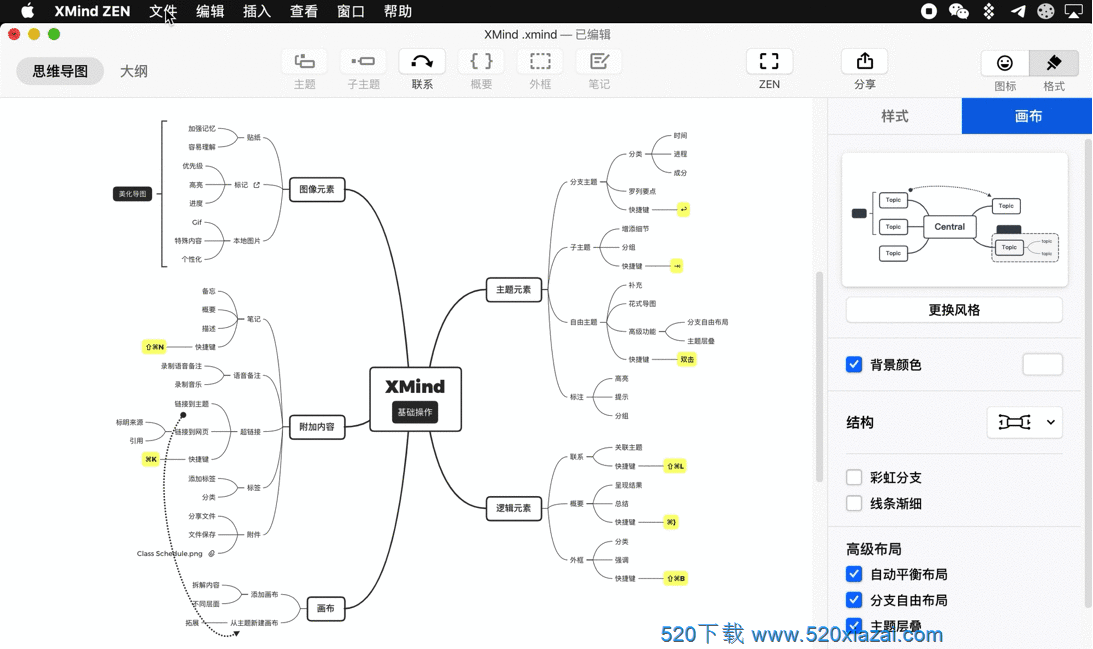
Task: Select the 呈现结果 subtopic
Action: [628, 485]
